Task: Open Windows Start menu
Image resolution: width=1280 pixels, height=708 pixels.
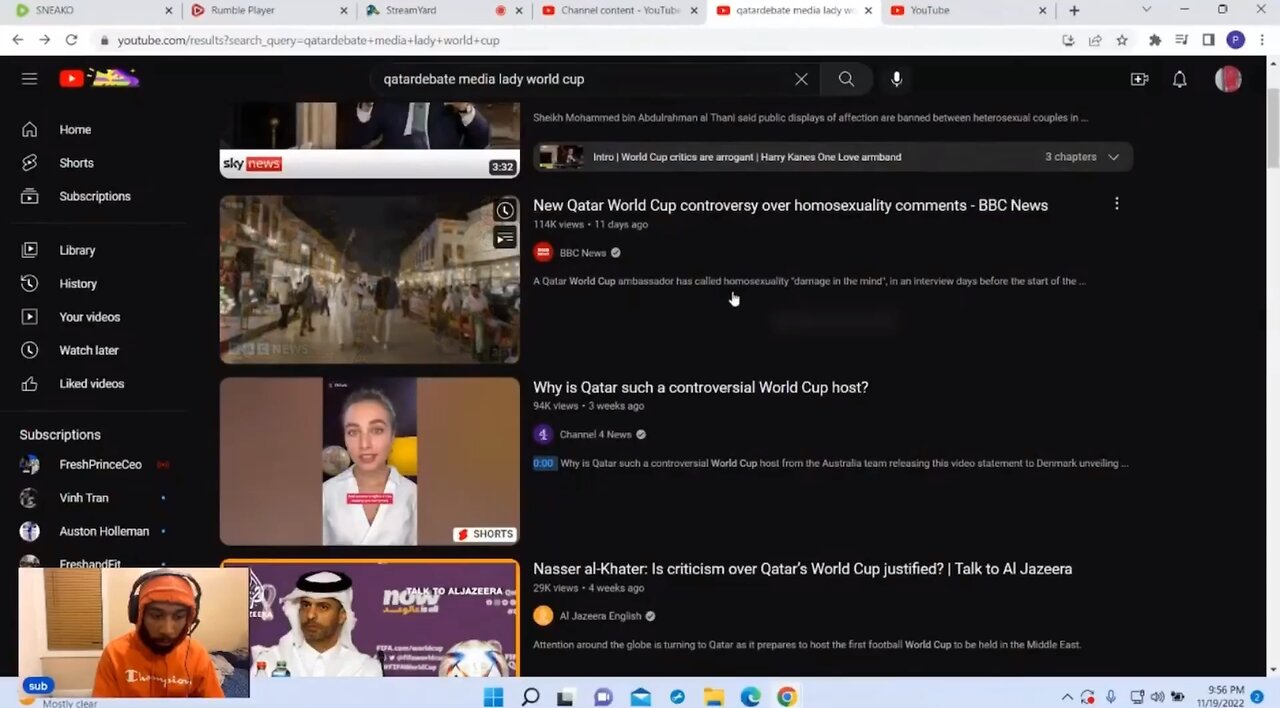Action: click(x=494, y=696)
